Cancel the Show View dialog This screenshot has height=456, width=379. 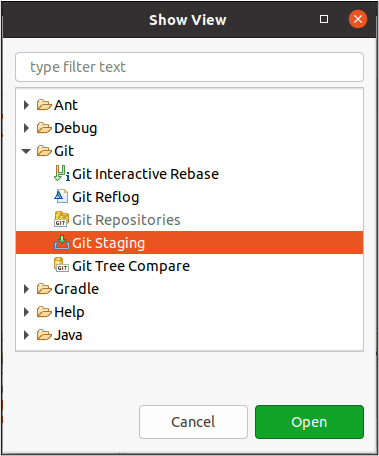pos(193,422)
